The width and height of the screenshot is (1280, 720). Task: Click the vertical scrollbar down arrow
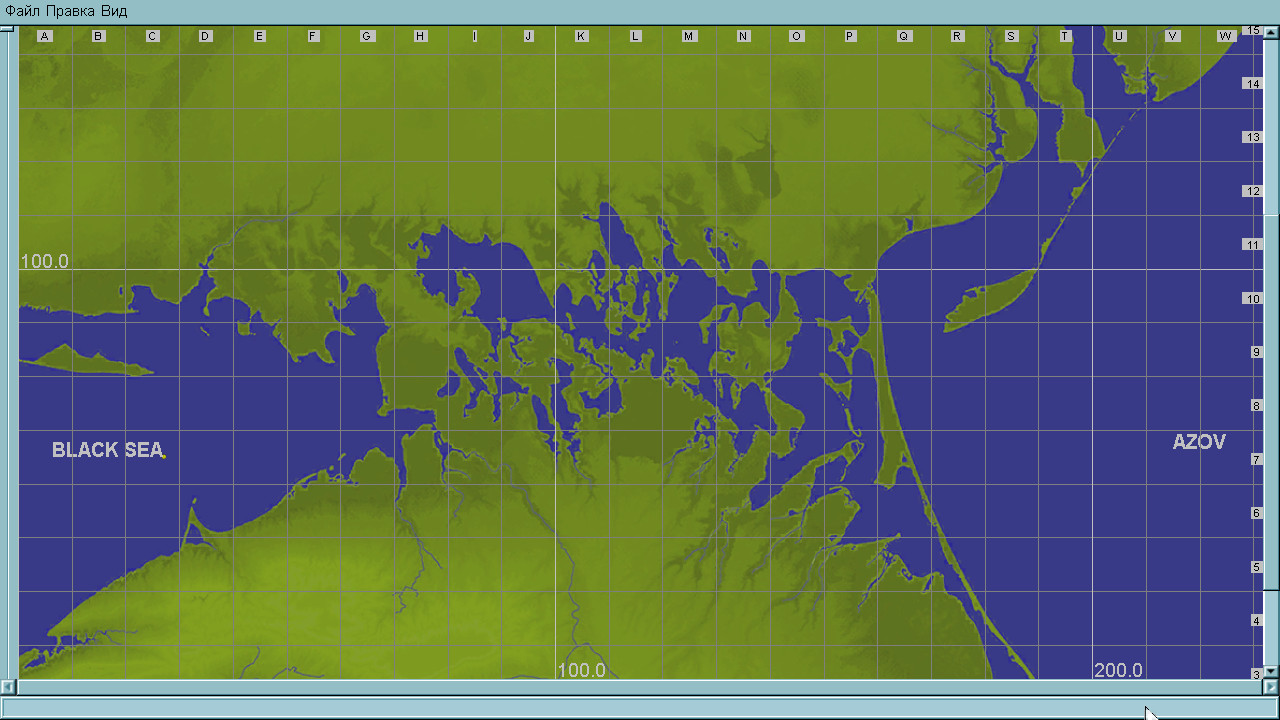pos(1271,672)
